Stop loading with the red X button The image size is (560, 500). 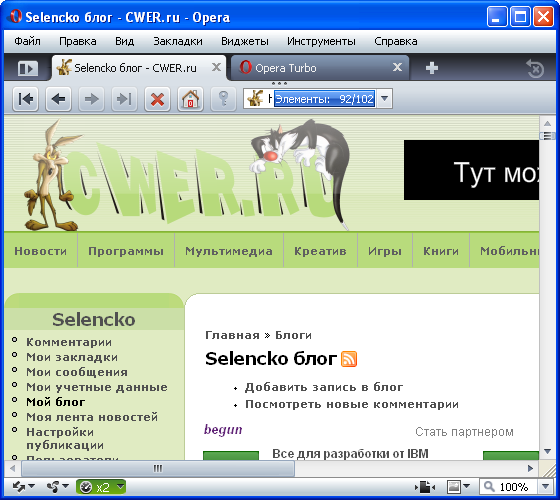157,99
